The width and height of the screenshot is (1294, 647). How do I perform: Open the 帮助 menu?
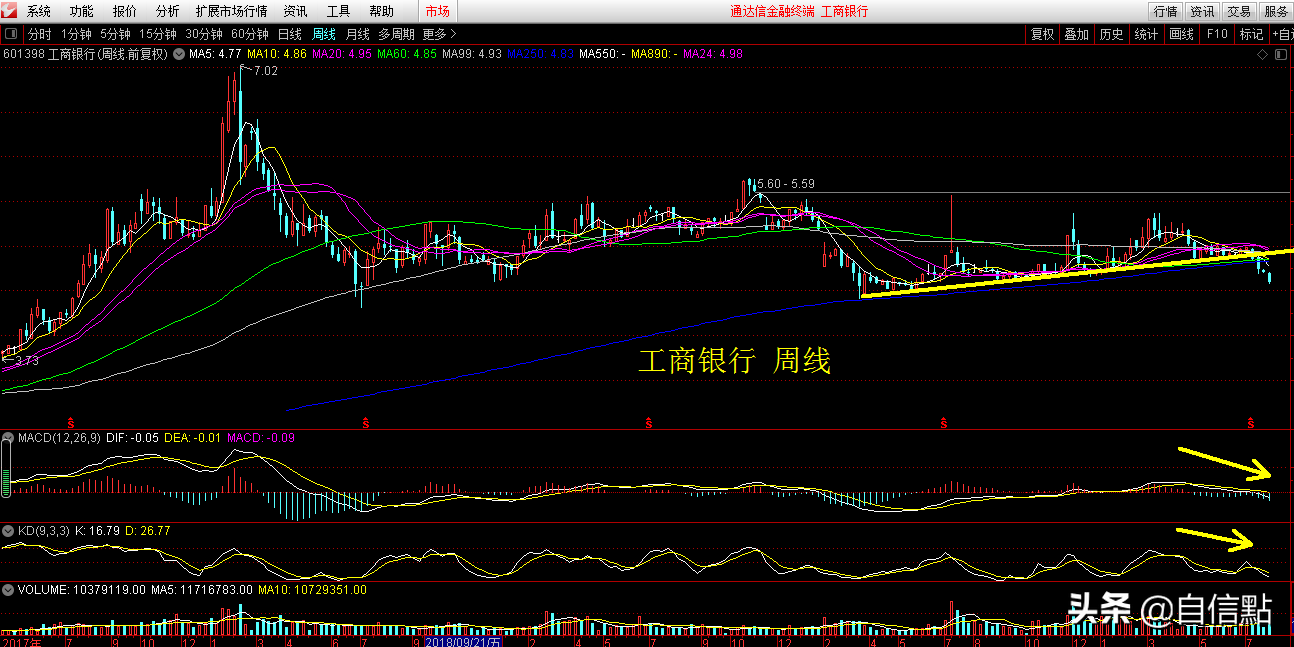coord(381,11)
